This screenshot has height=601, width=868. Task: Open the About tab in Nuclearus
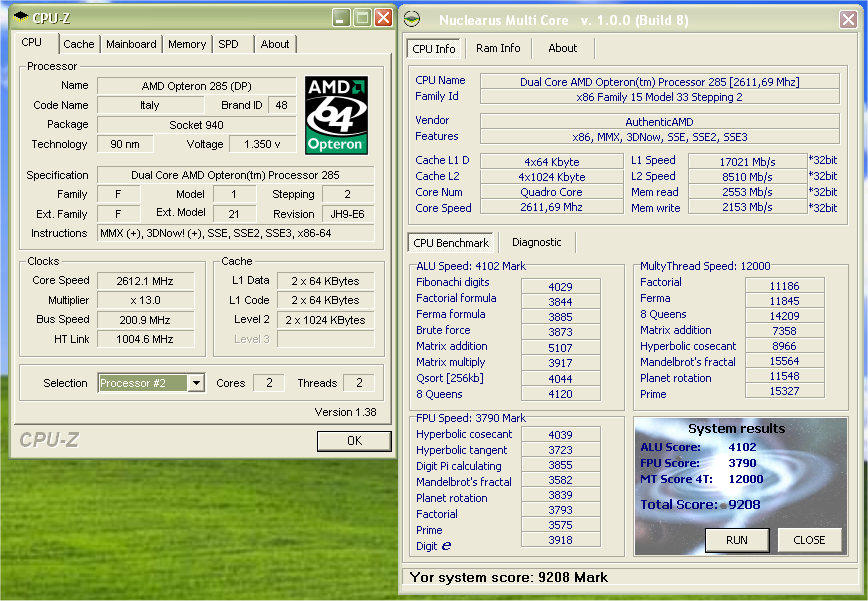click(x=562, y=48)
